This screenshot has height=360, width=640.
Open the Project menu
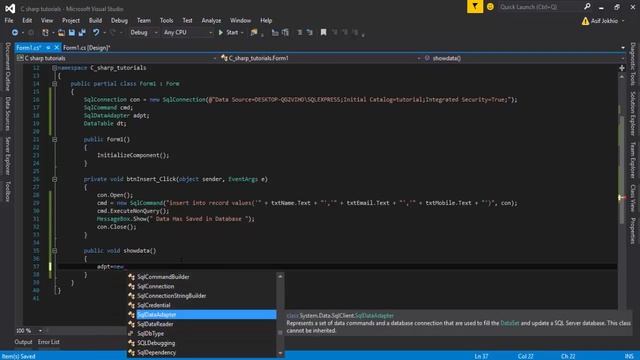coord(71,20)
